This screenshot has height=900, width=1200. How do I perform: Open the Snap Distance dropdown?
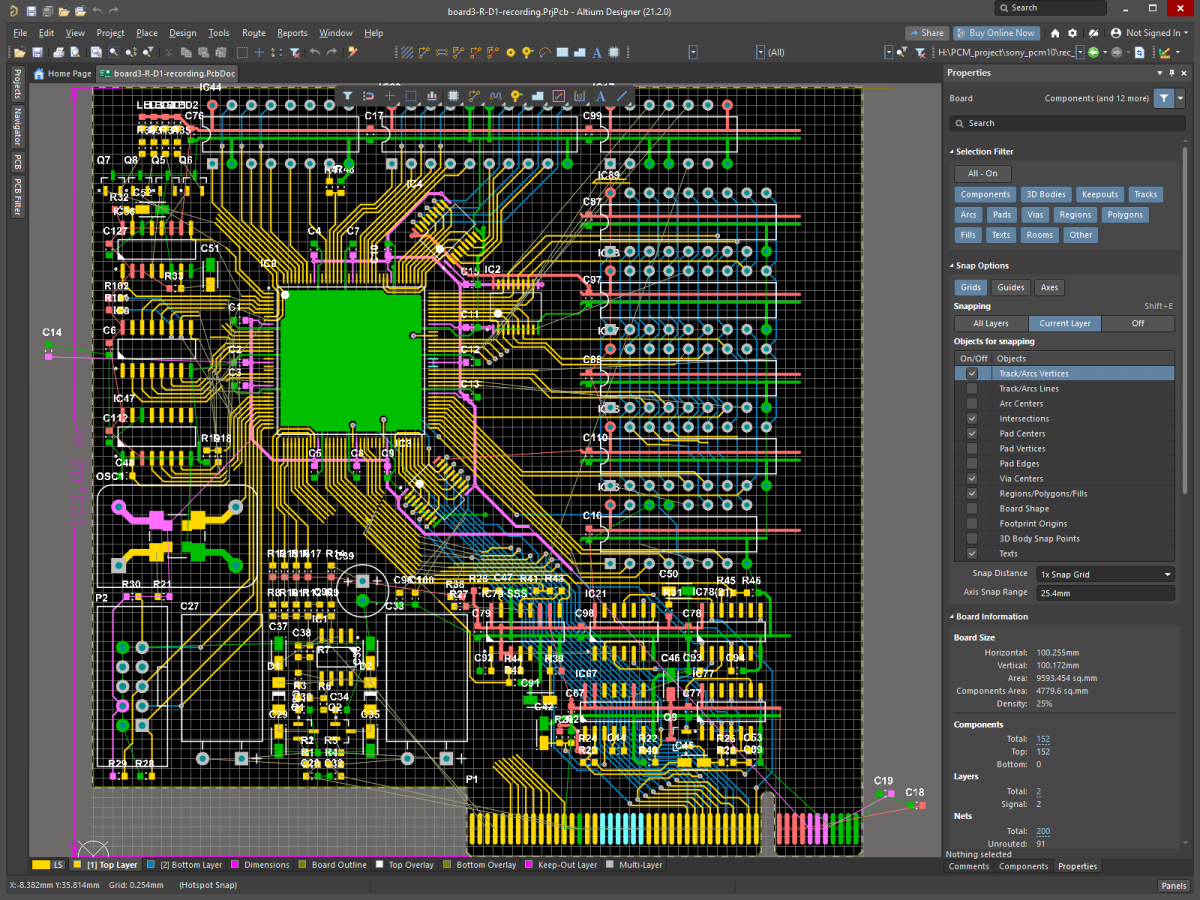coord(1105,574)
